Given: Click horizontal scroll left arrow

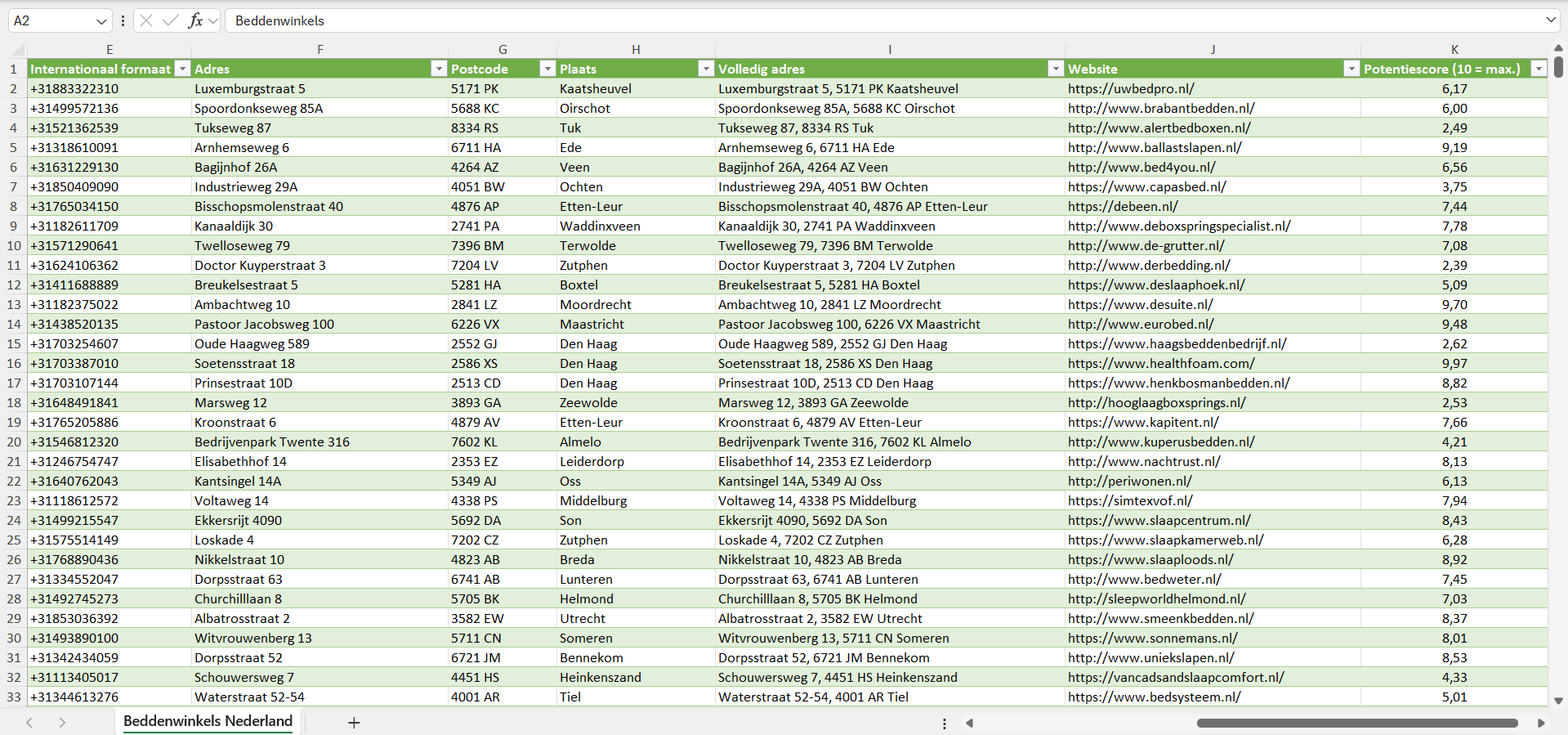Looking at the screenshot, I should pos(970,723).
